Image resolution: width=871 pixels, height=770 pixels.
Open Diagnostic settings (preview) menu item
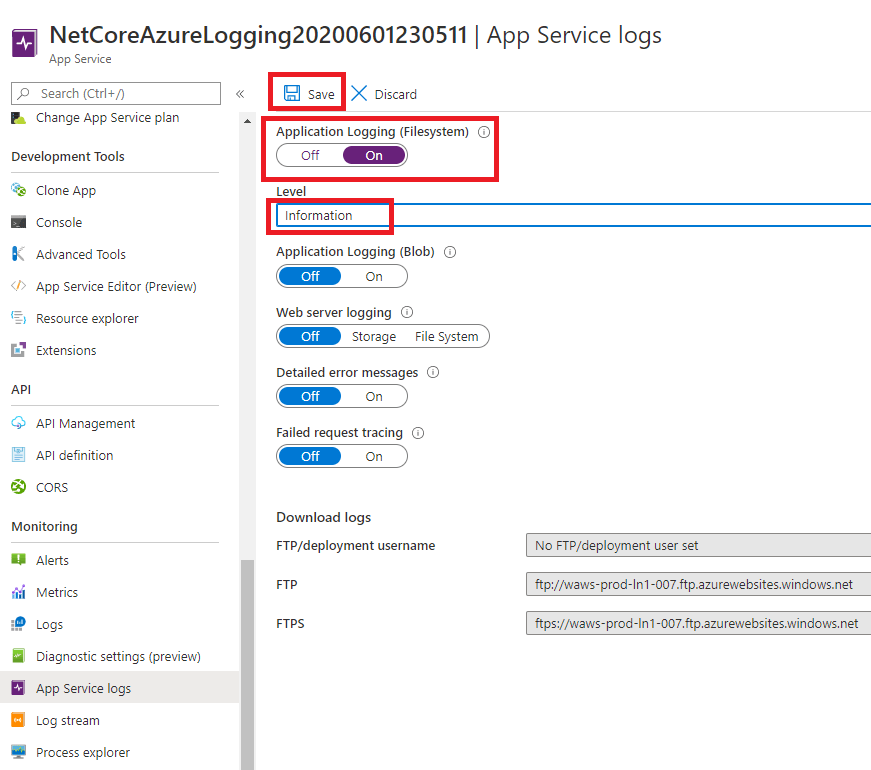click(118, 656)
